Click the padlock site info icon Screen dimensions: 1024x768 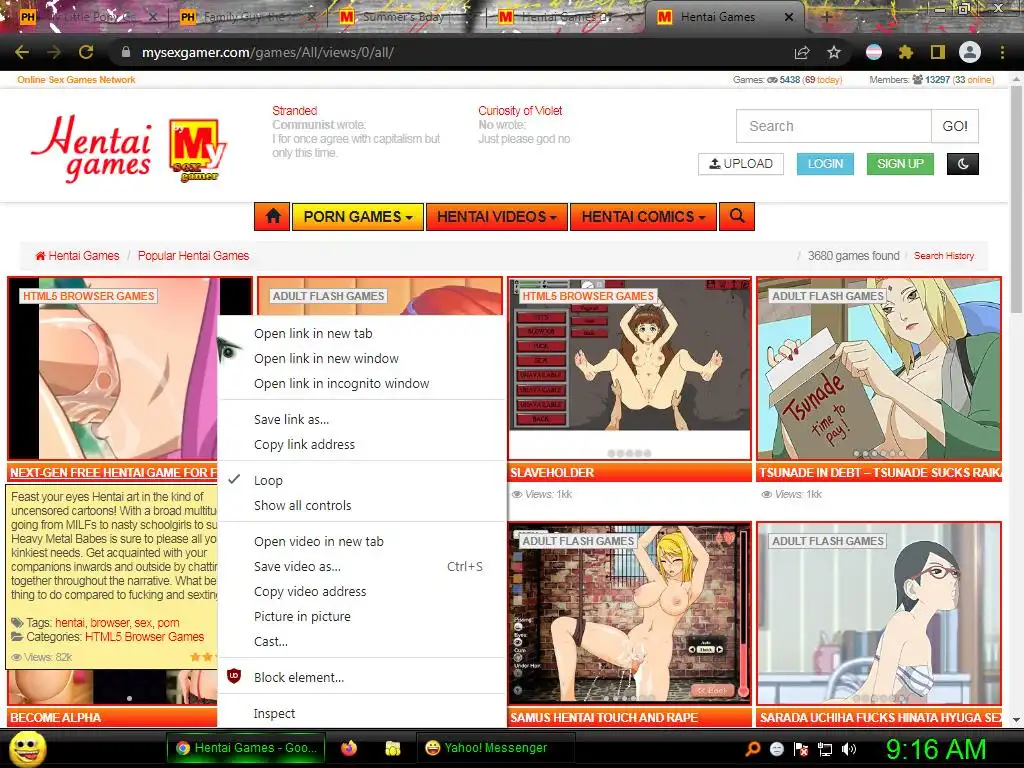pyautogui.click(x=125, y=52)
